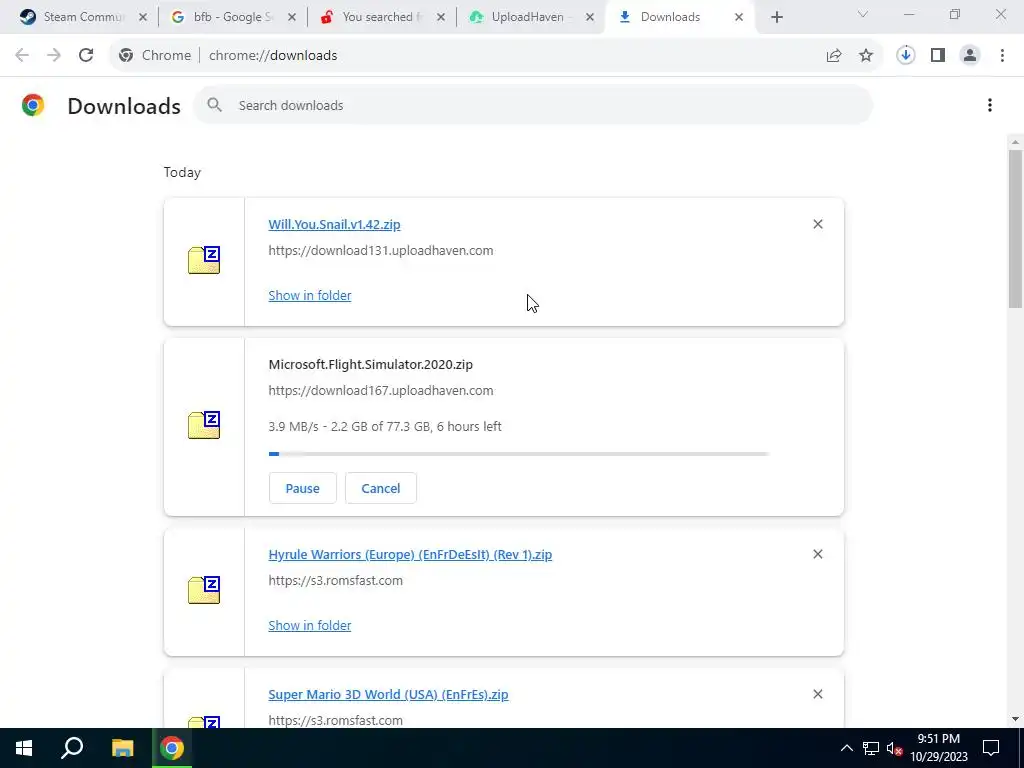Open the Chrome profile avatar
The image size is (1024, 768).
[x=970, y=56]
